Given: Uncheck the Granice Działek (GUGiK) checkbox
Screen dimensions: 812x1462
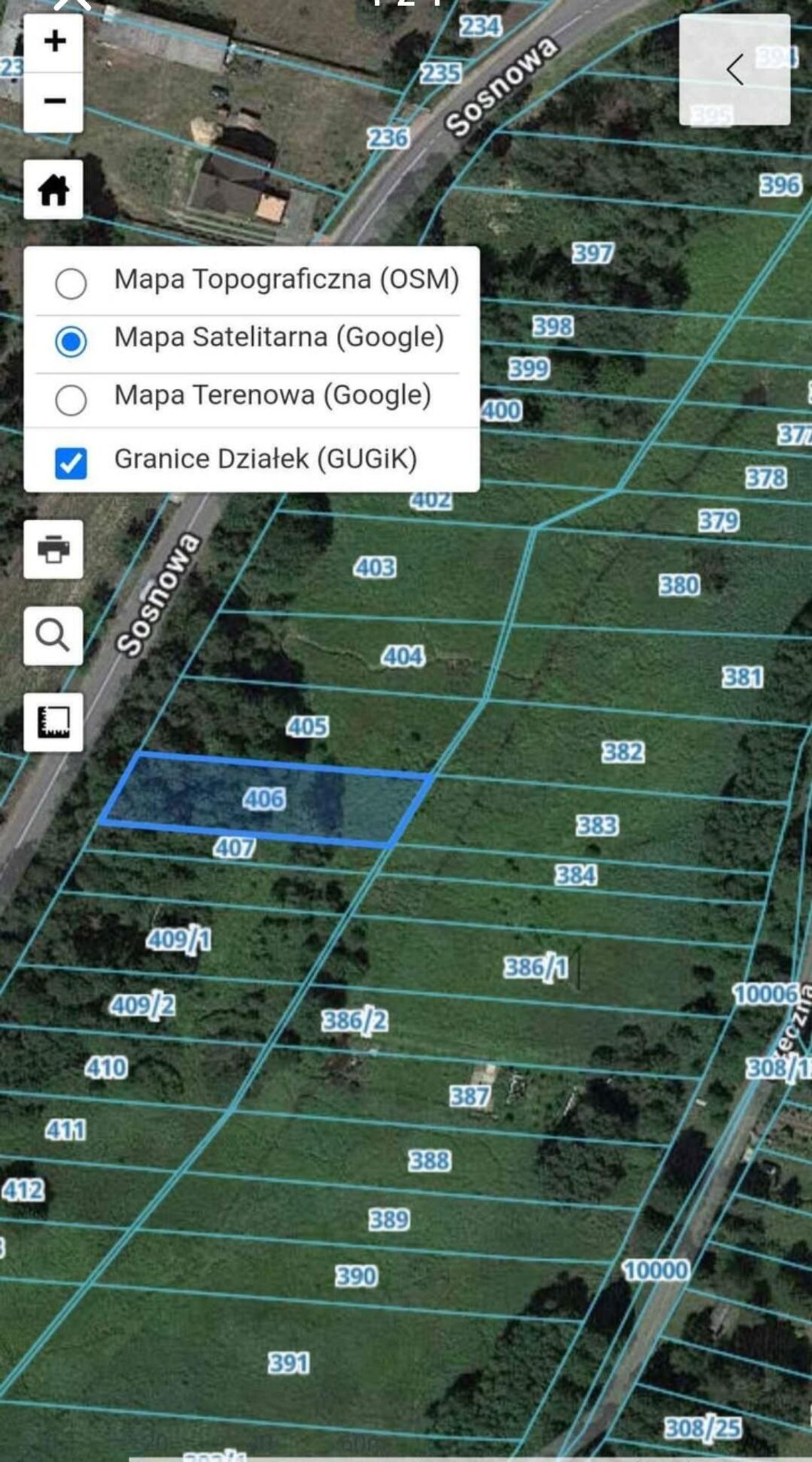Looking at the screenshot, I should click(x=71, y=462).
